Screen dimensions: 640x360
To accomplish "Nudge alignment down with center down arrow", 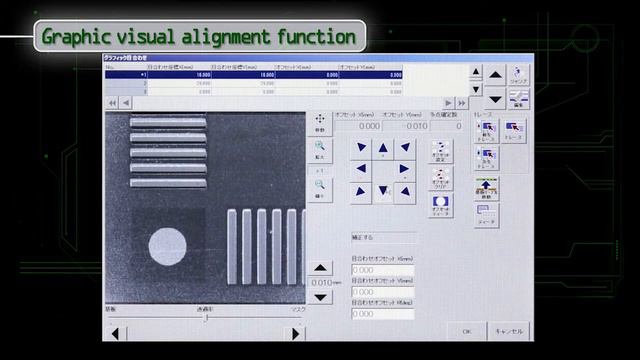I will point(383,191).
